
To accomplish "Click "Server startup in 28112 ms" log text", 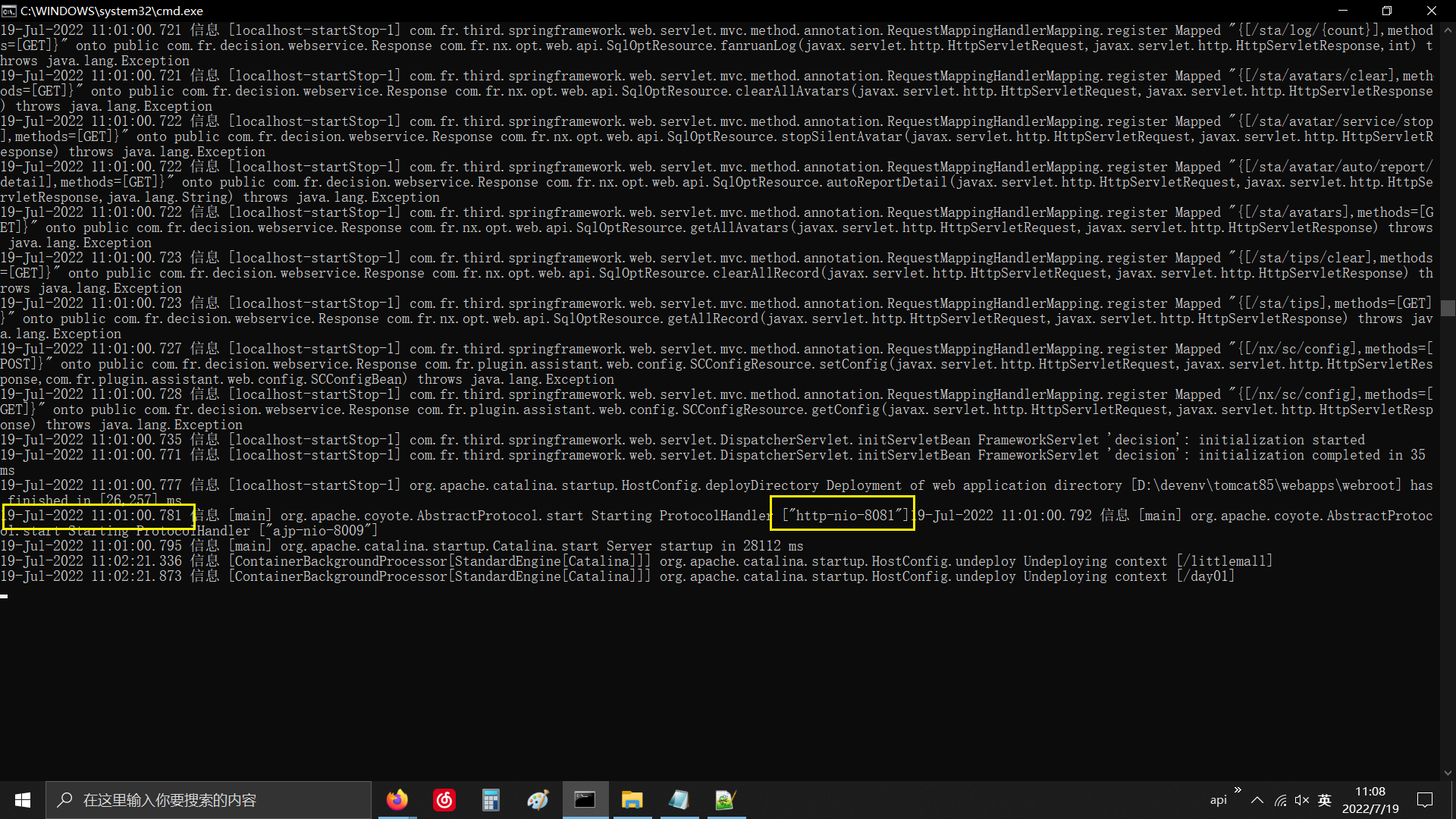I will point(704,546).
